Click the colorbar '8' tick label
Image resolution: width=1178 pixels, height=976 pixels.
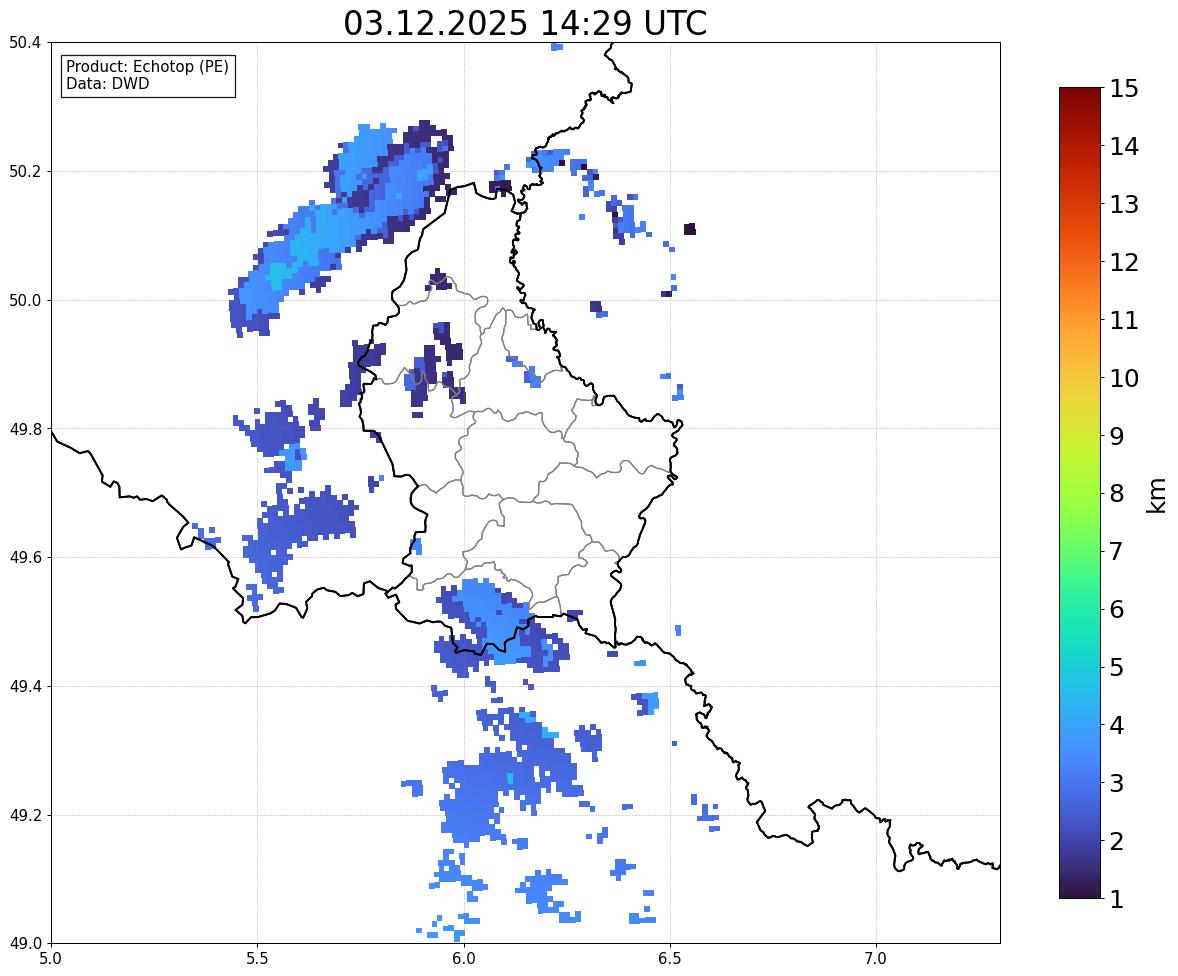click(1116, 494)
